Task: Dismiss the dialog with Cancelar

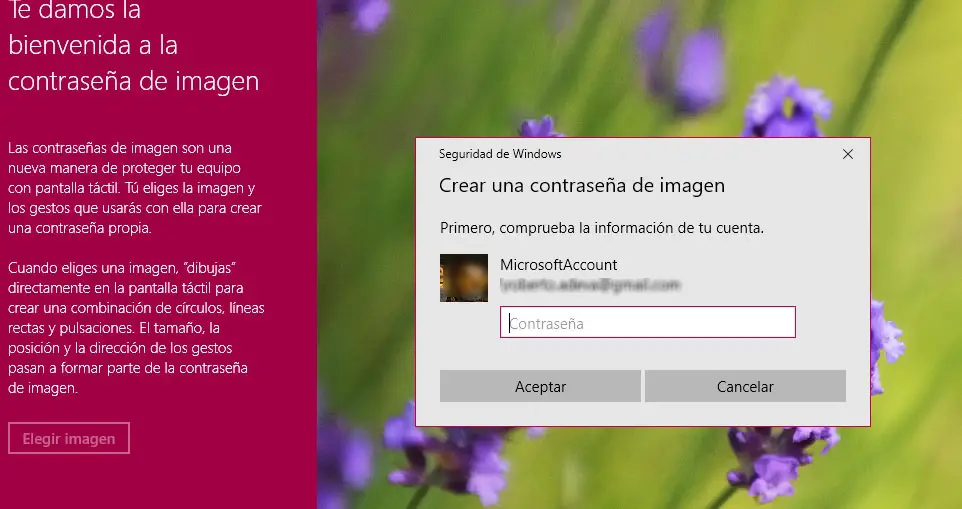Action: click(745, 386)
